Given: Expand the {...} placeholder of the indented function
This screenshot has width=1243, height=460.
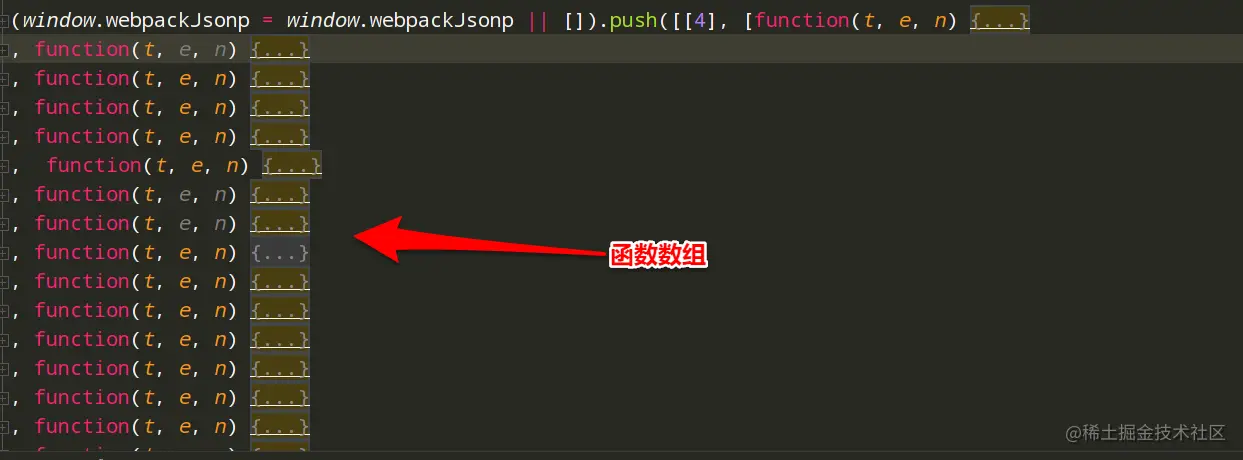Looking at the screenshot, I should tap(292, 165).
